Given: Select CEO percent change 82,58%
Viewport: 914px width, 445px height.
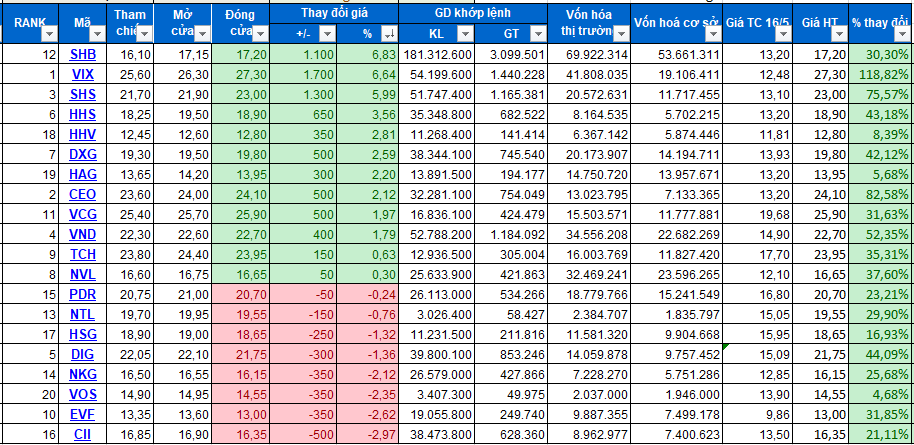Looking at the screenshot, I should pyautogui.click(x=881, y=194).
